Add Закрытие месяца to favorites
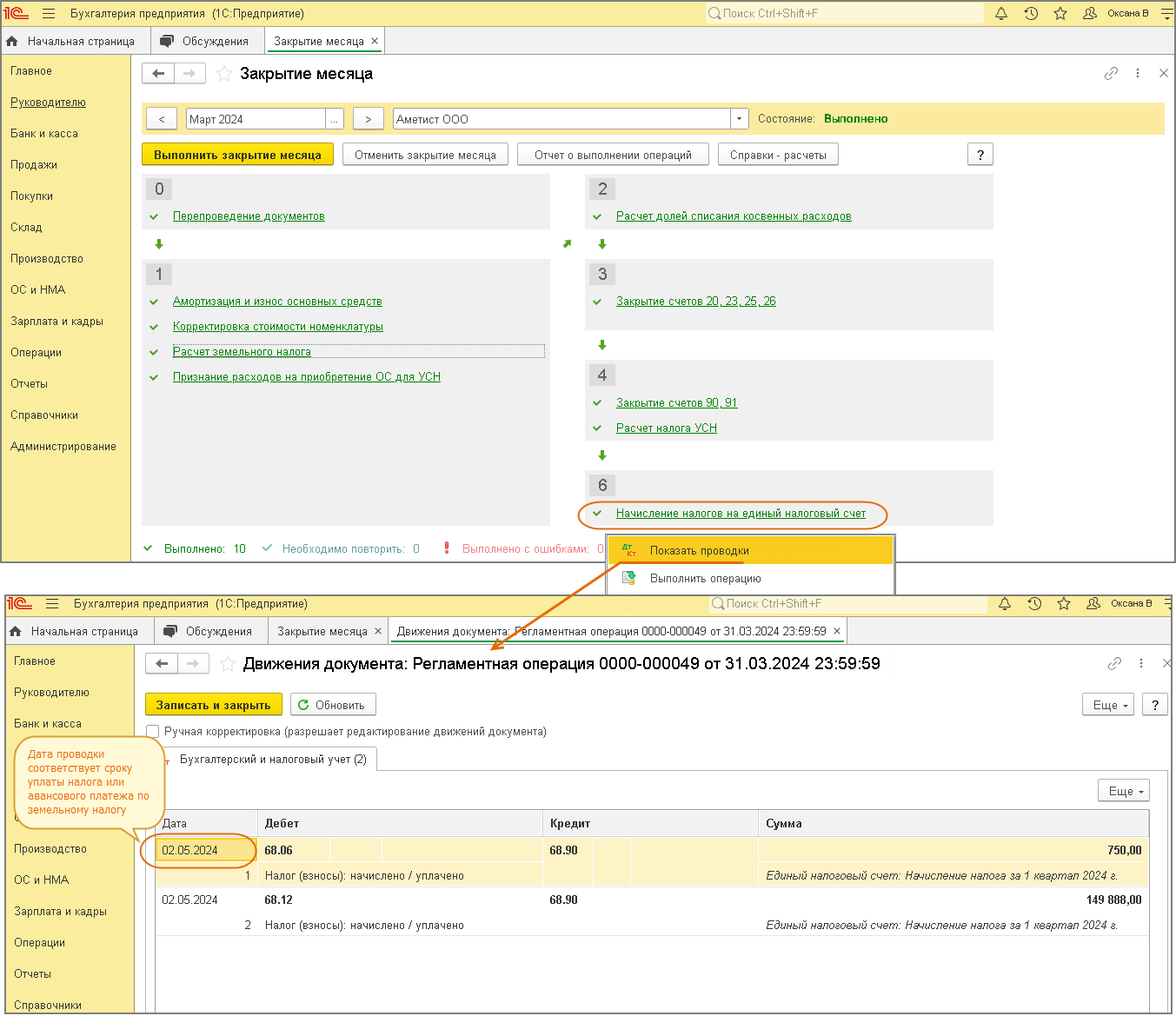1176x1016 pixels. click(x=224, y=74)
